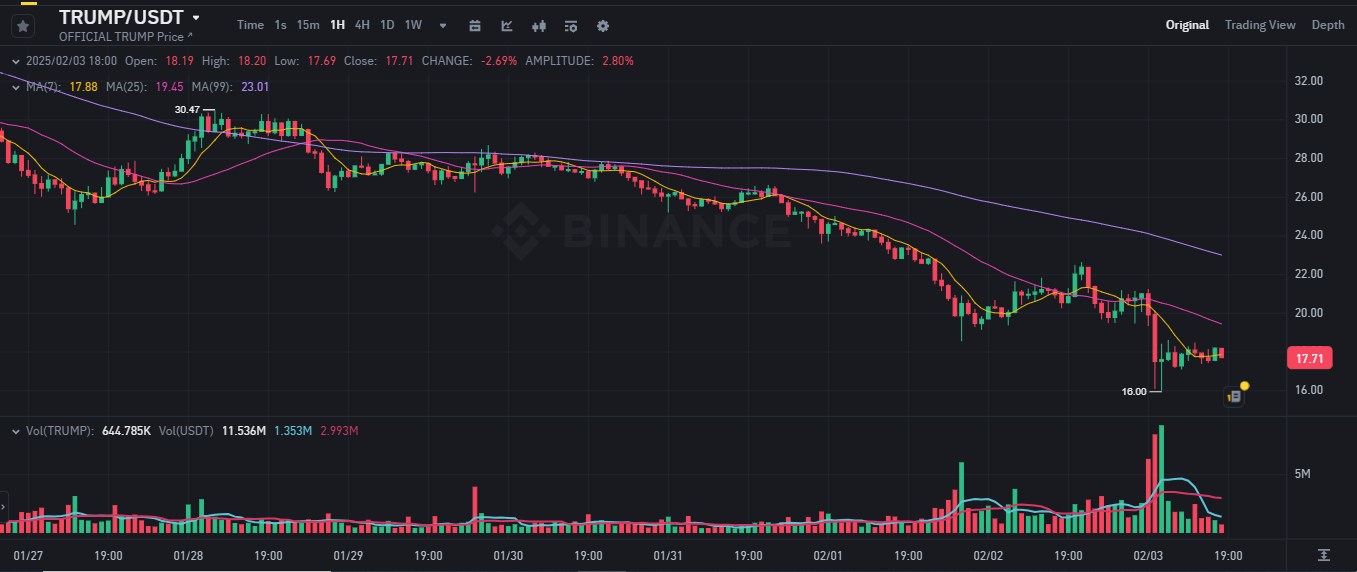1357x572 pixels.
Task: Click the candlestick chart style icon
Action: pyautogui.click(x=539, y=25)
